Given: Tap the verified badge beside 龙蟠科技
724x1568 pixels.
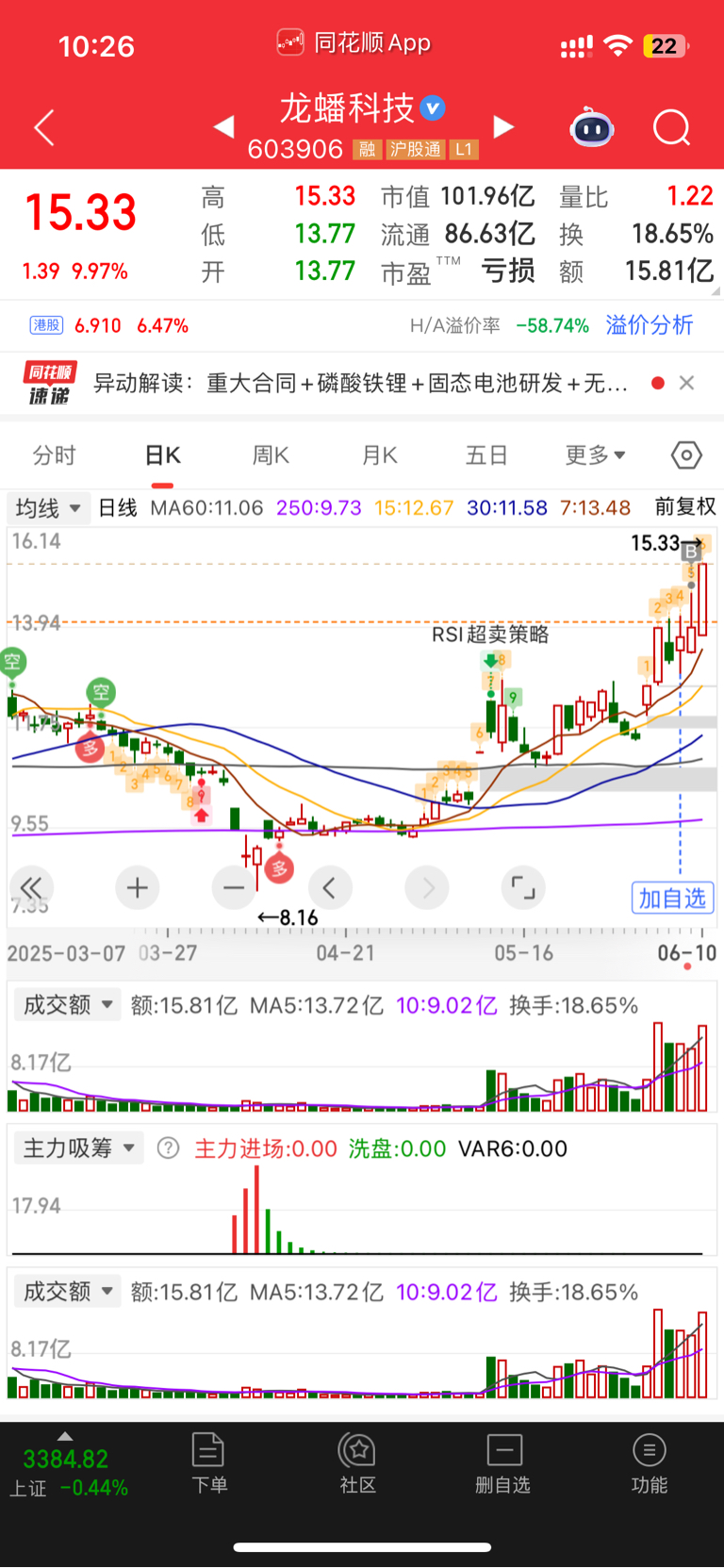Looking at the screenshot, I should (x=433, y=108).
